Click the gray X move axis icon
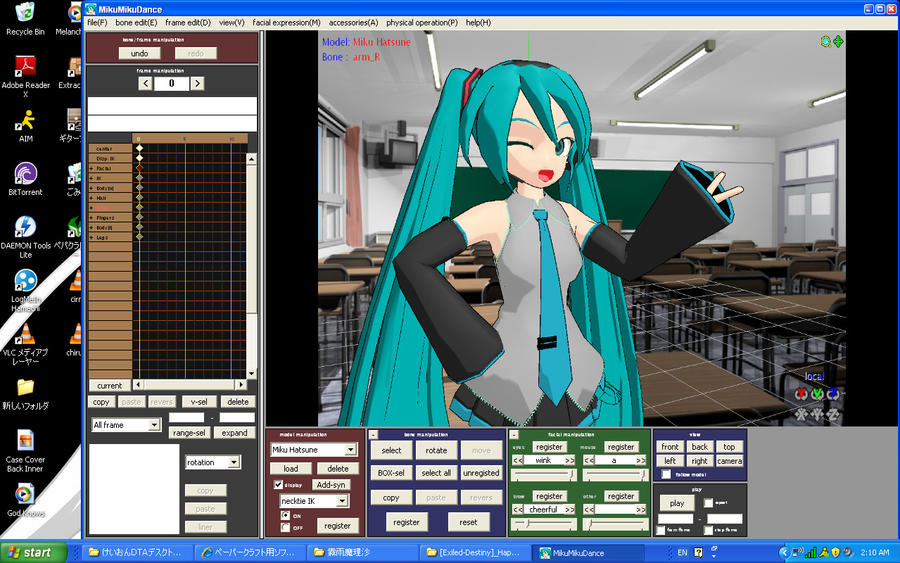This screenshot has height=563, width=900. click(801, 414)
